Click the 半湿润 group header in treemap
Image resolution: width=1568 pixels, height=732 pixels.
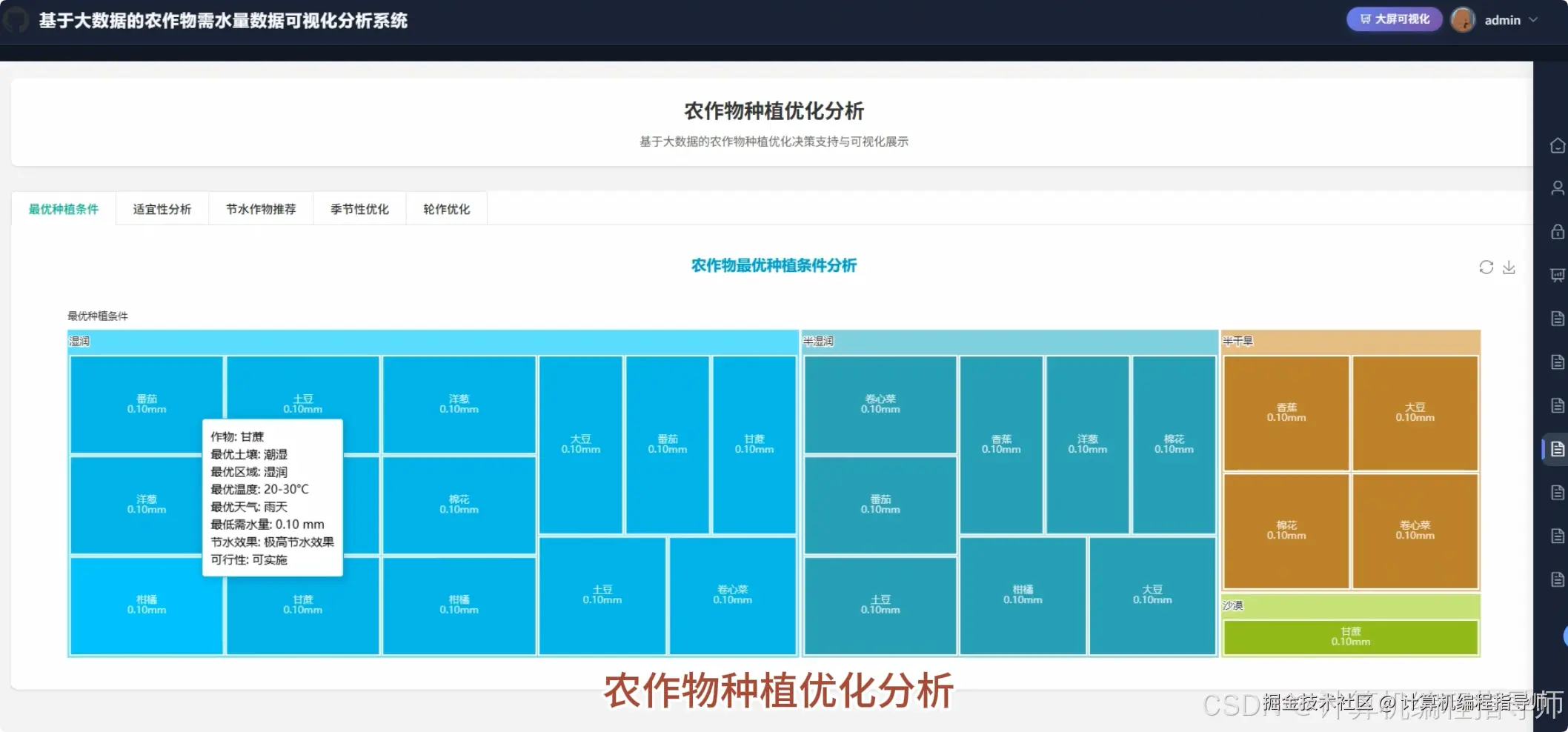coord(1009,342)
